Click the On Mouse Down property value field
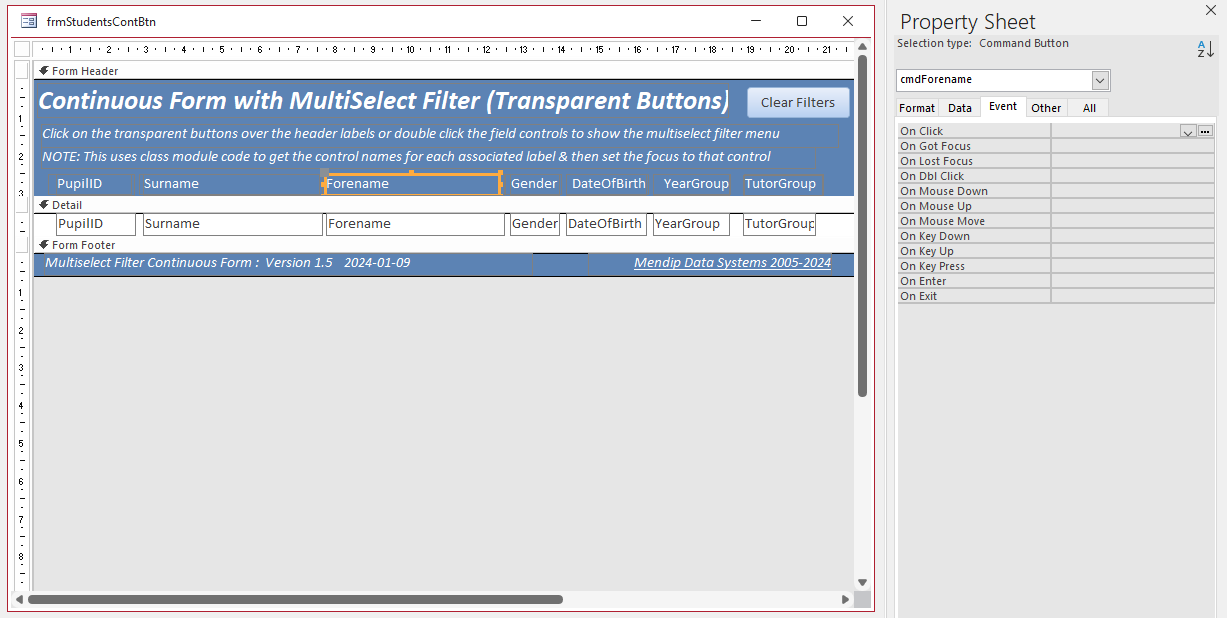Screen dimensions: 1227x618 tap(1133, 191)
